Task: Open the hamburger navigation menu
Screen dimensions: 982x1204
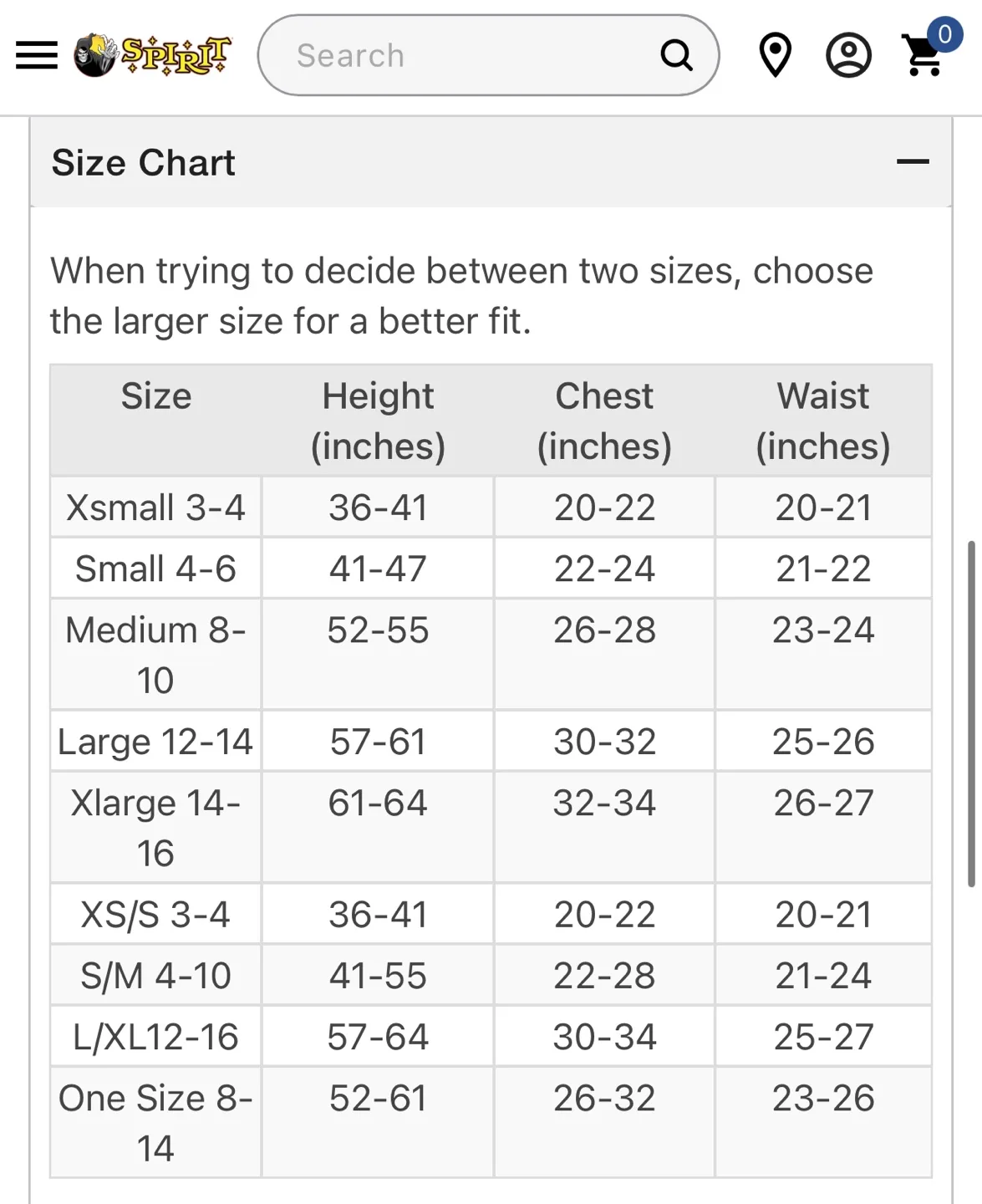Action: tap(36, 55)
